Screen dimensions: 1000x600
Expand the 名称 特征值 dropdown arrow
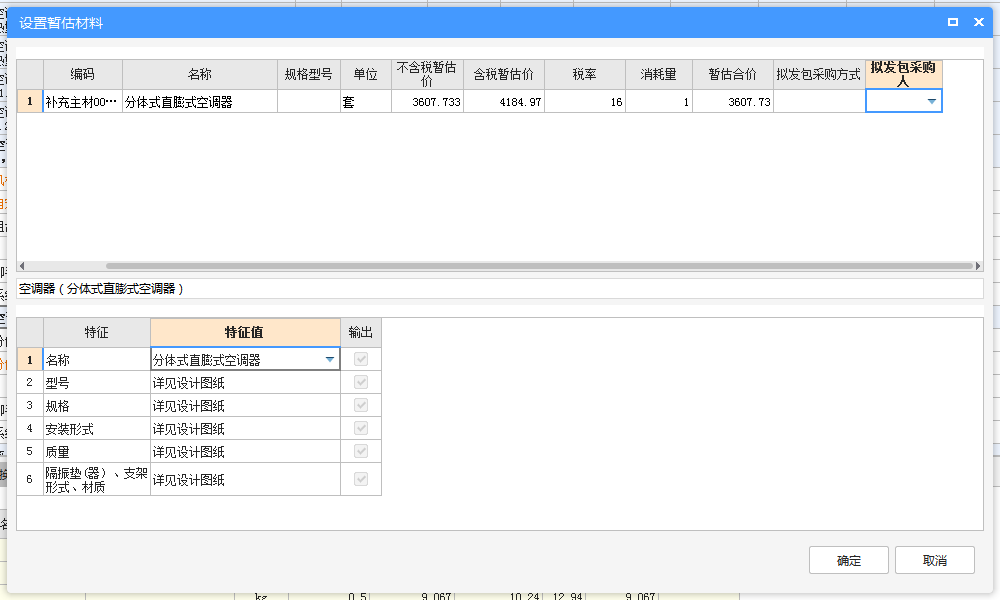click(x=329, y=359)
